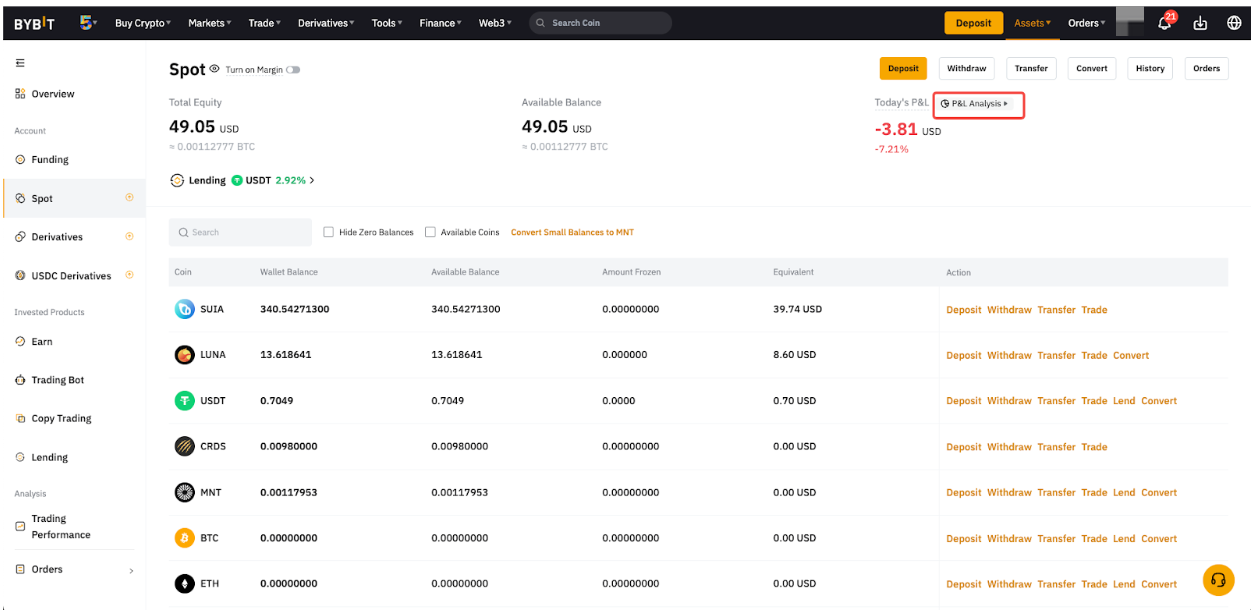Expand the sidebar Orders chevron
The width and height of the screenshot is (1256, 610).
131,571
